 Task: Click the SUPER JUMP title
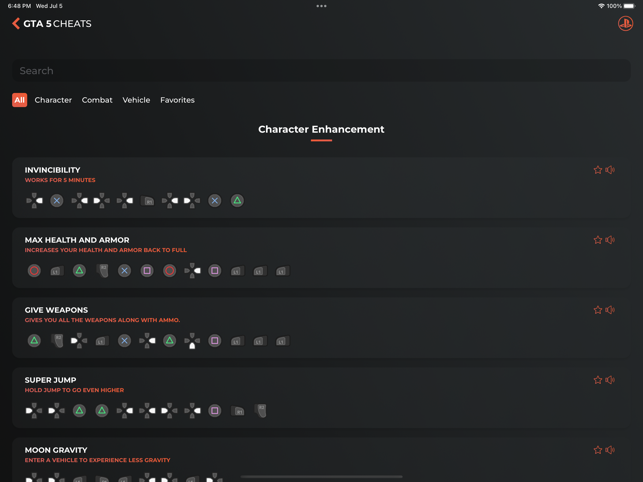pos(50,380)
